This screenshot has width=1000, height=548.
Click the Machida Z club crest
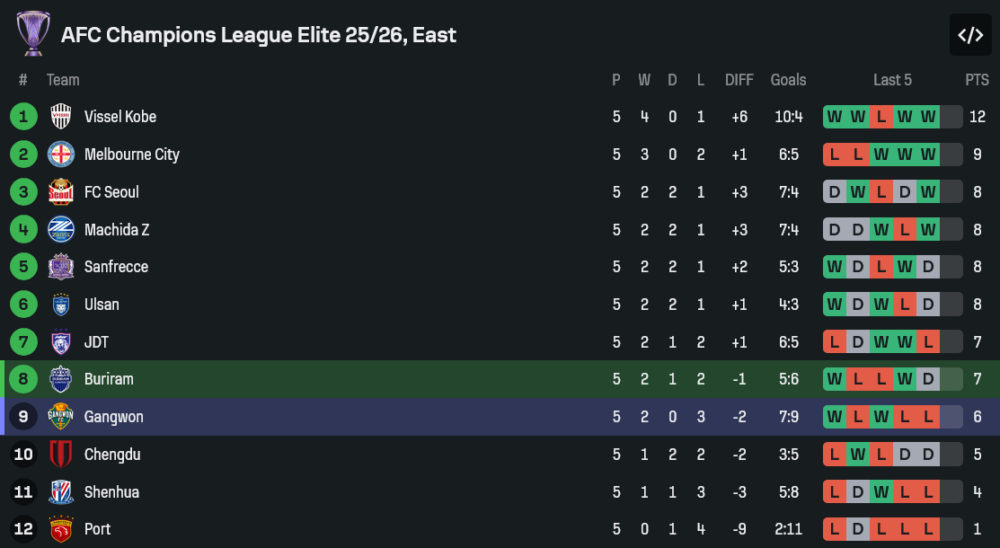coord(61,229)
